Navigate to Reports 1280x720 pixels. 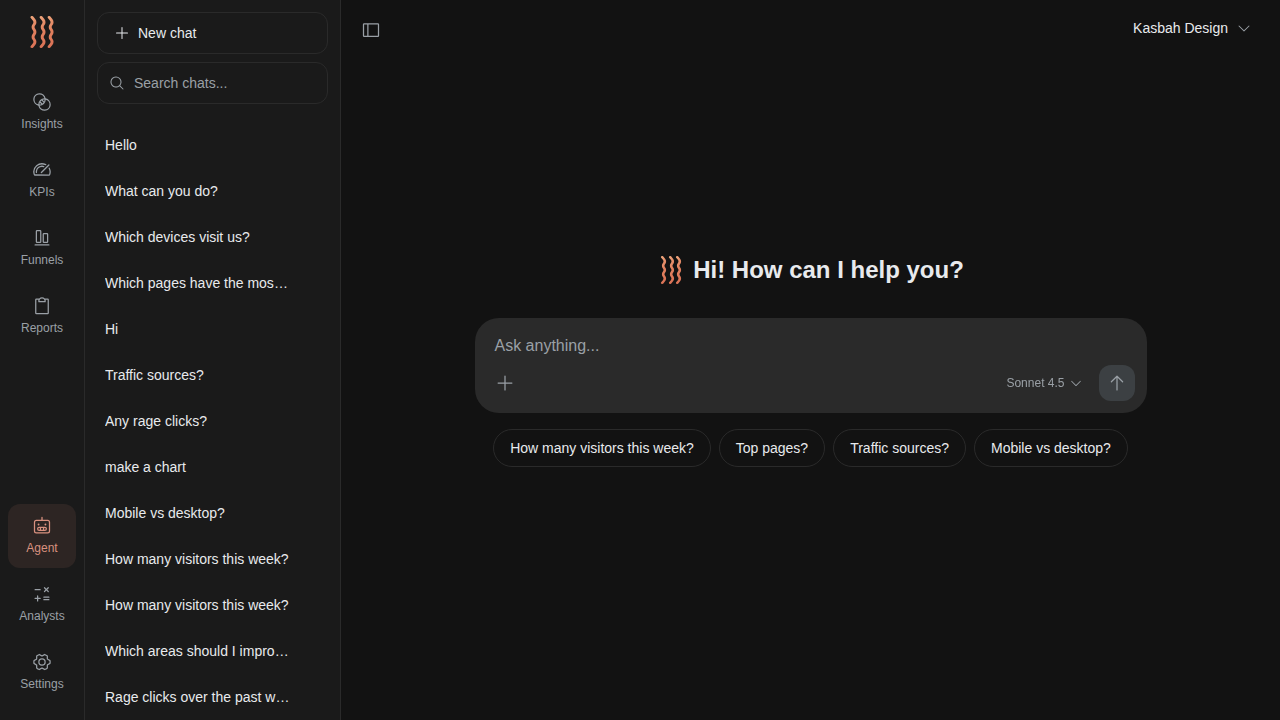tap(42, 315)
